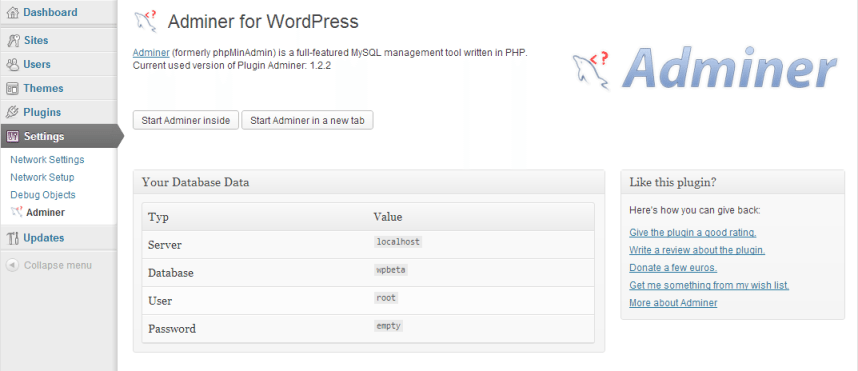Open Network Settings submenu item
Viewport: 858px width, 371px height.
click(48, 160)
